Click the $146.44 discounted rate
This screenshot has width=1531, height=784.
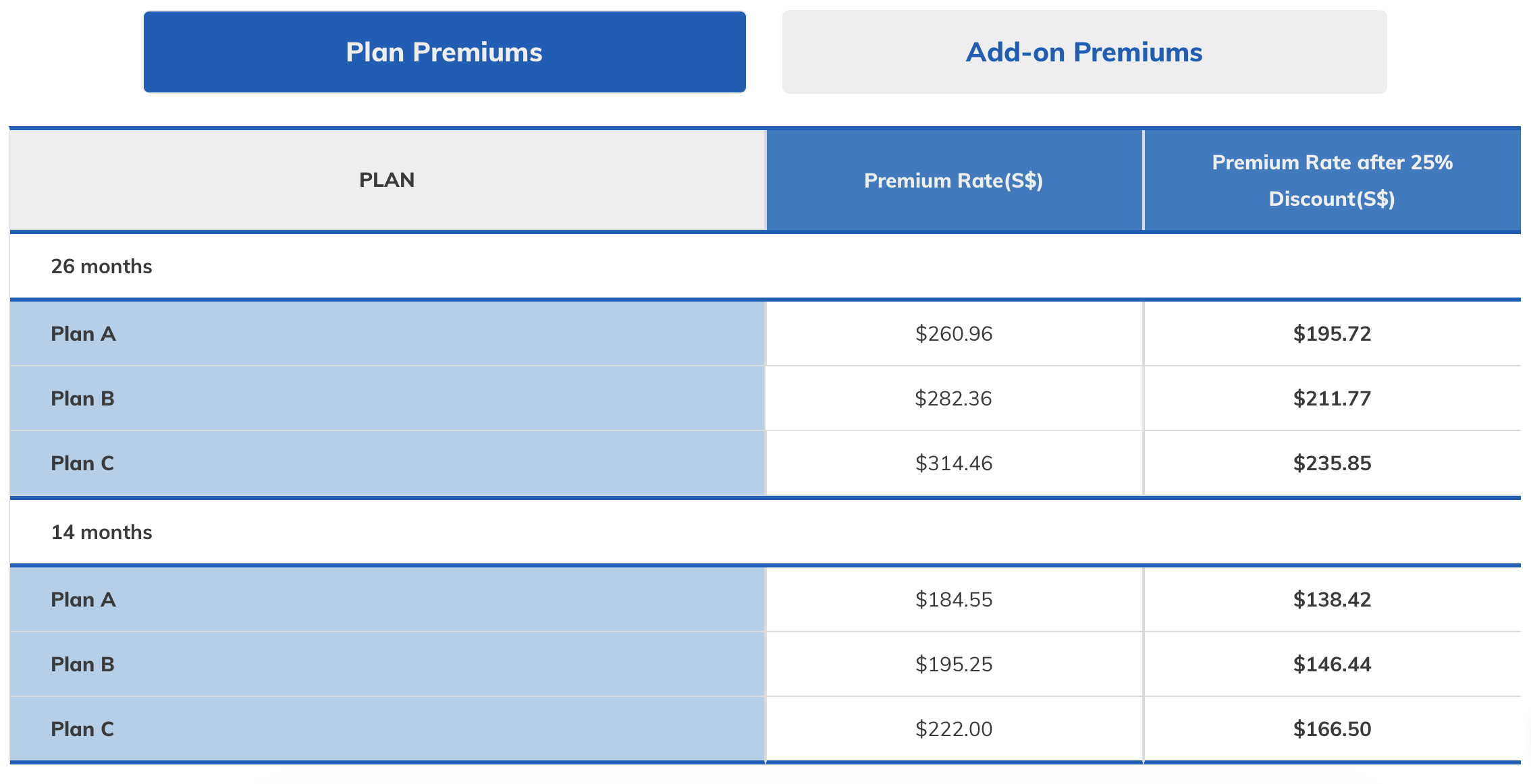[x=1332, y=664]
